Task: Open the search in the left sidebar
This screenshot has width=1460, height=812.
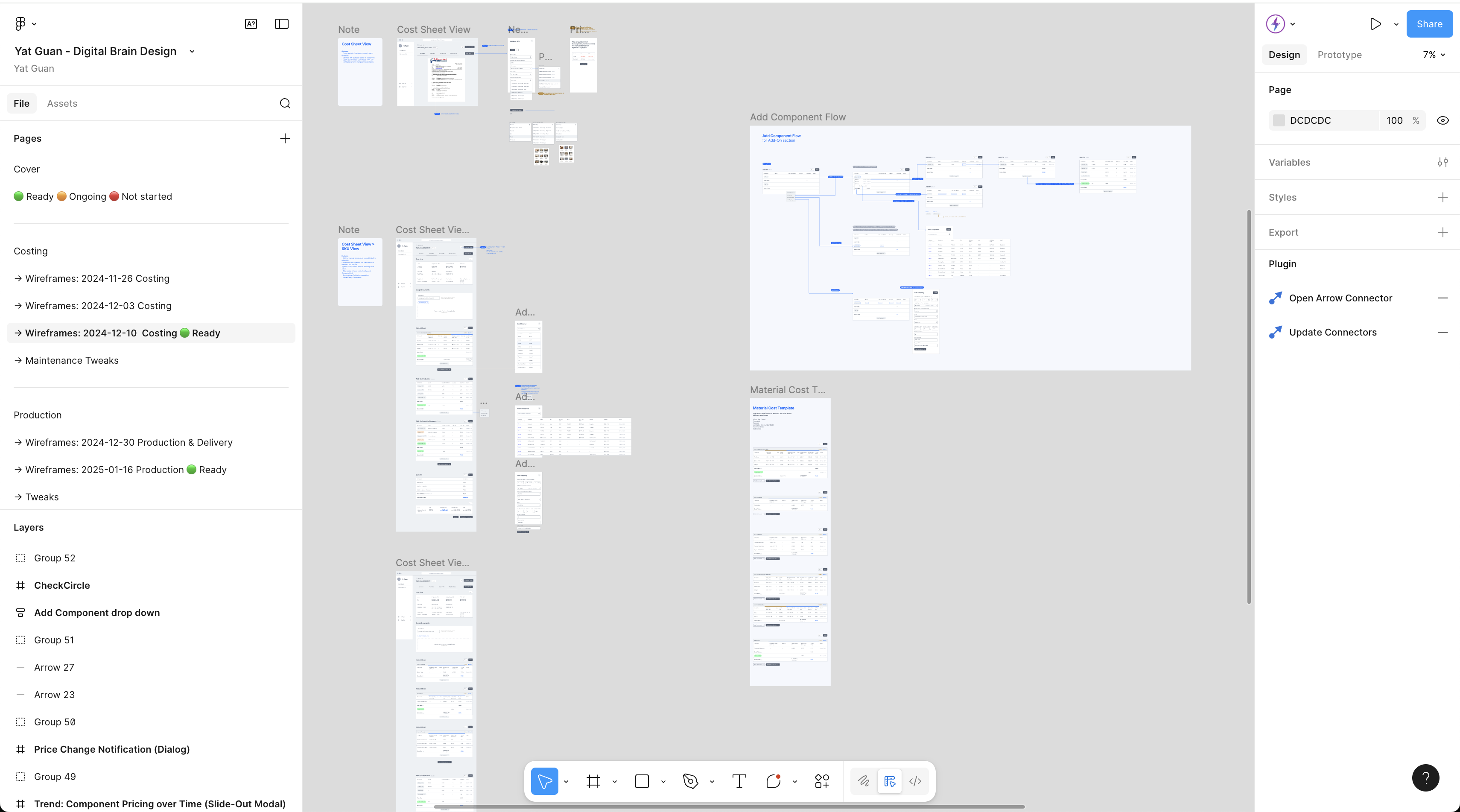Action: tap(285, 103)
